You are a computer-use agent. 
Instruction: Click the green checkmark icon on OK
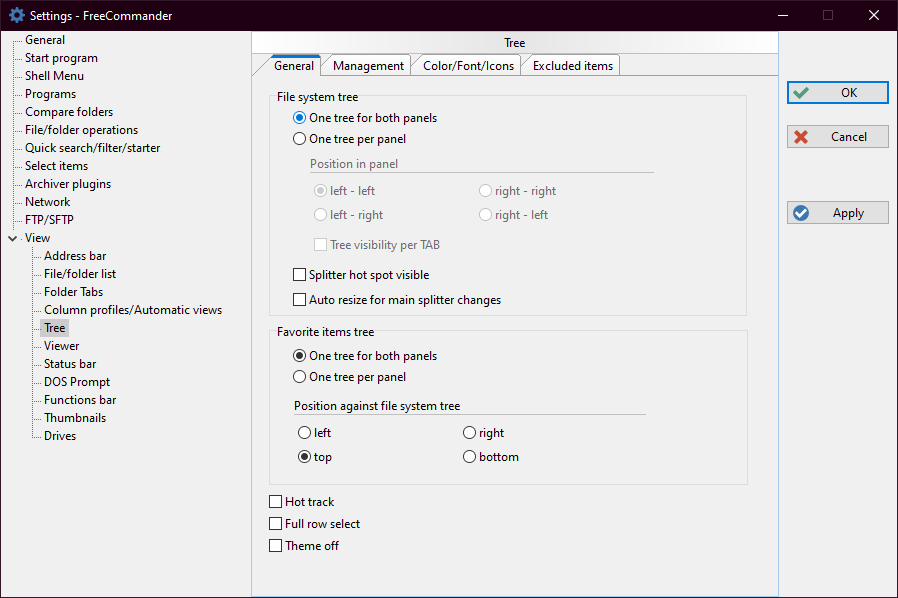(801, 93)
